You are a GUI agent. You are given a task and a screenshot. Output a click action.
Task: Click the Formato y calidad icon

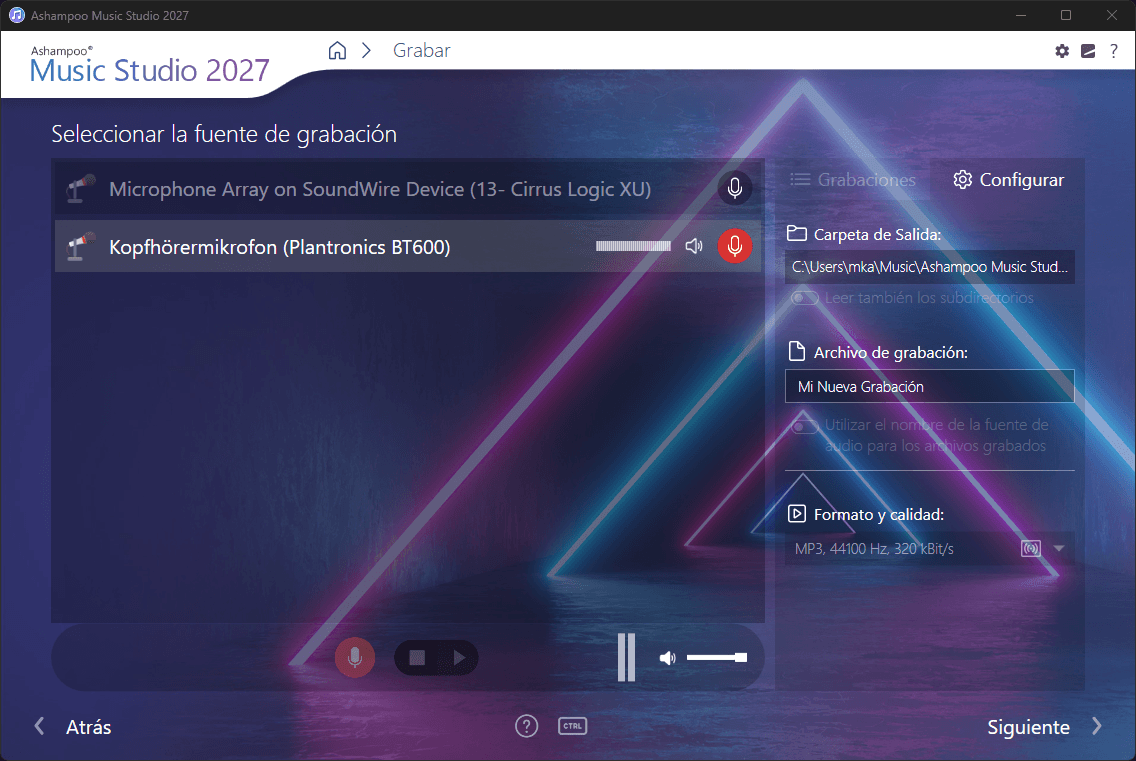pos(796,514)
